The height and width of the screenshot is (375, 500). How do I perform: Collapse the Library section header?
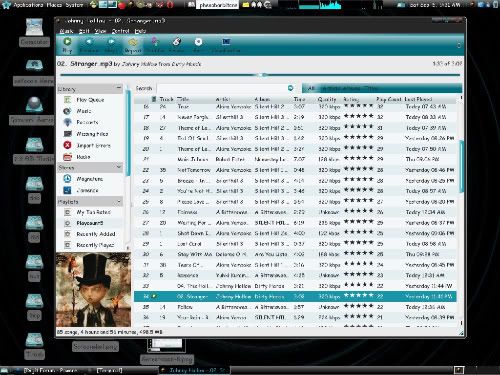click(x=119, y=88)
